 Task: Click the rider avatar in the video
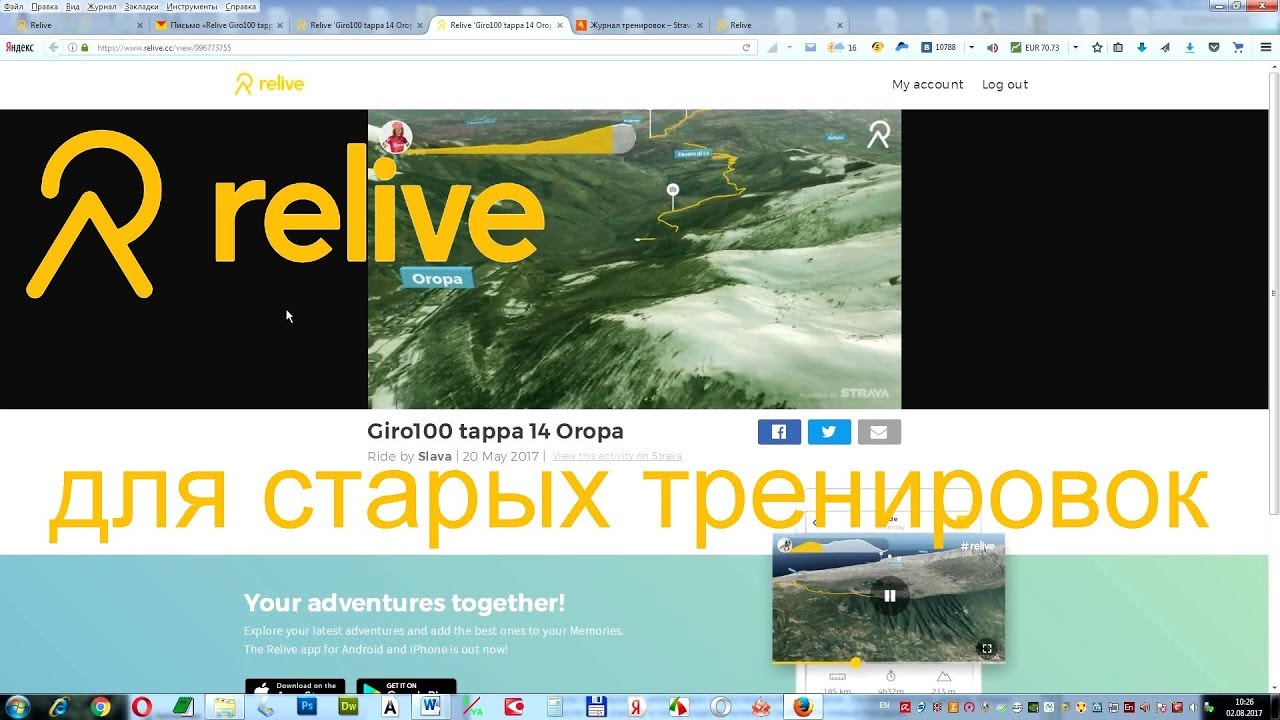tap(396, 137)
